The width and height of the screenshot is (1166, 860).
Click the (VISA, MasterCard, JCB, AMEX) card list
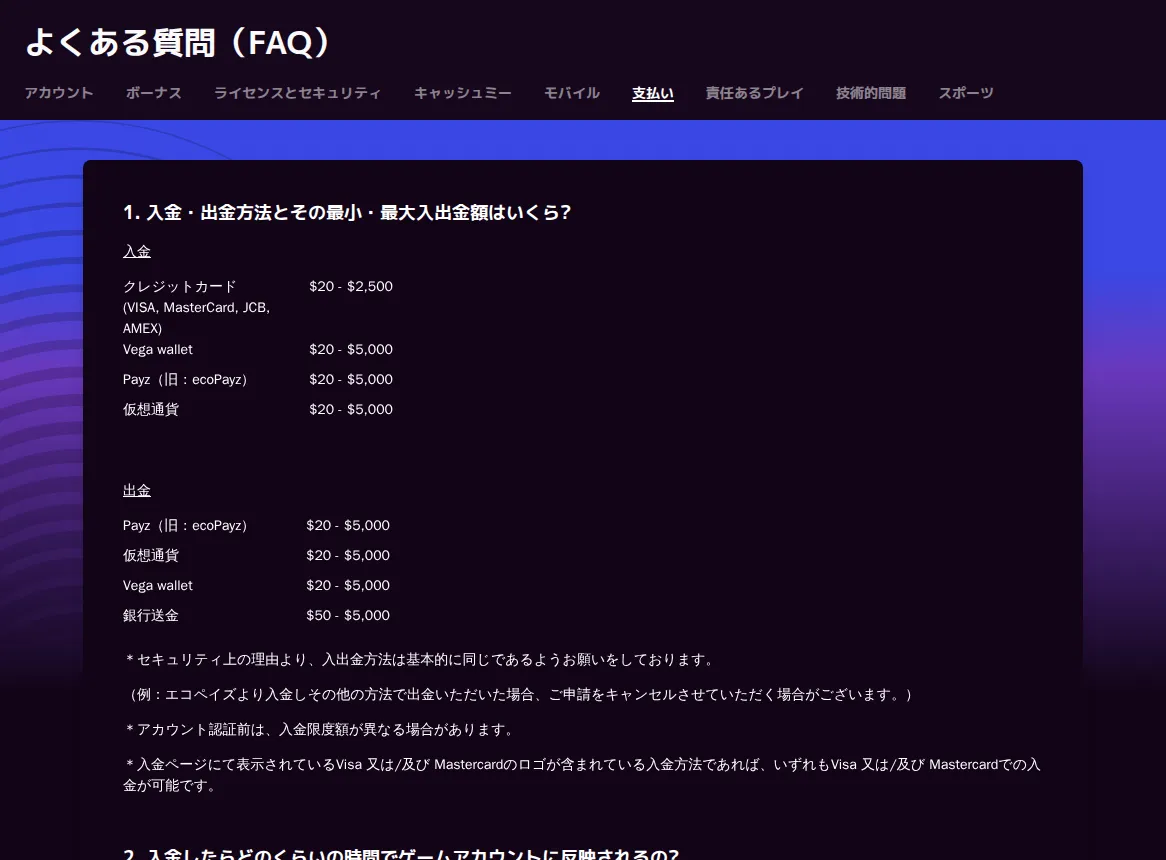196,317
